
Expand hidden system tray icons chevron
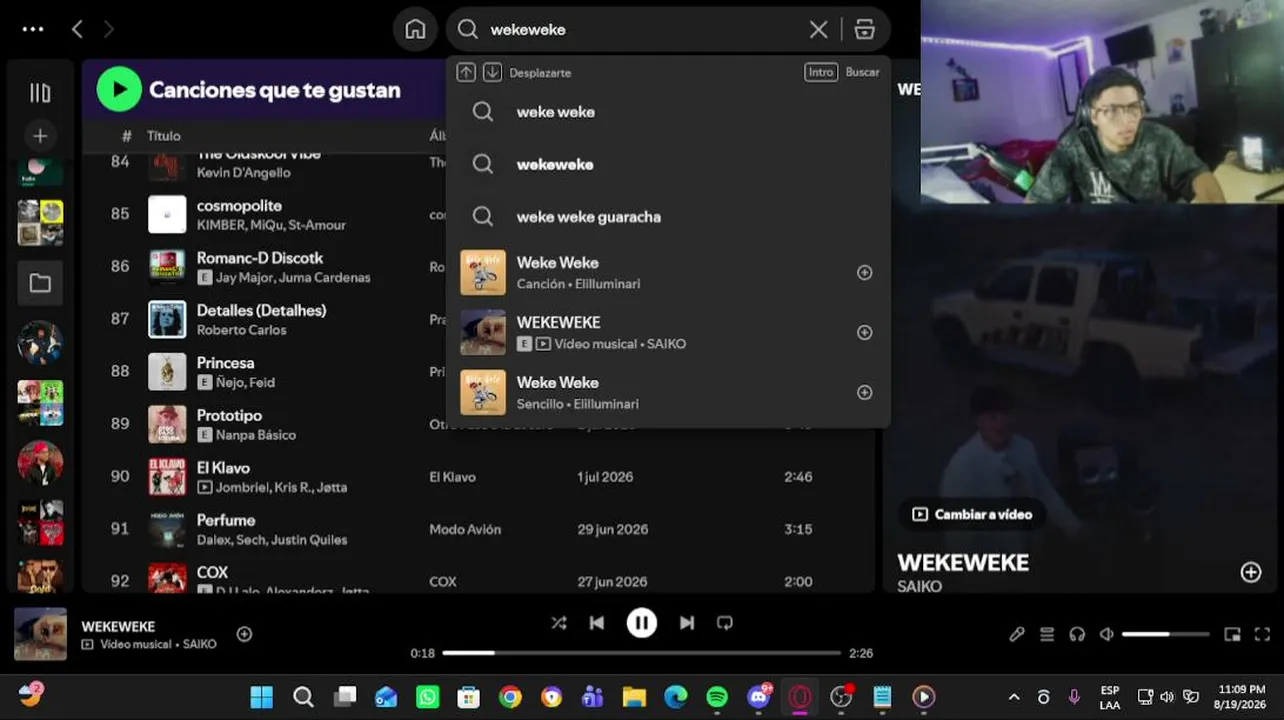pos(1014,697)
